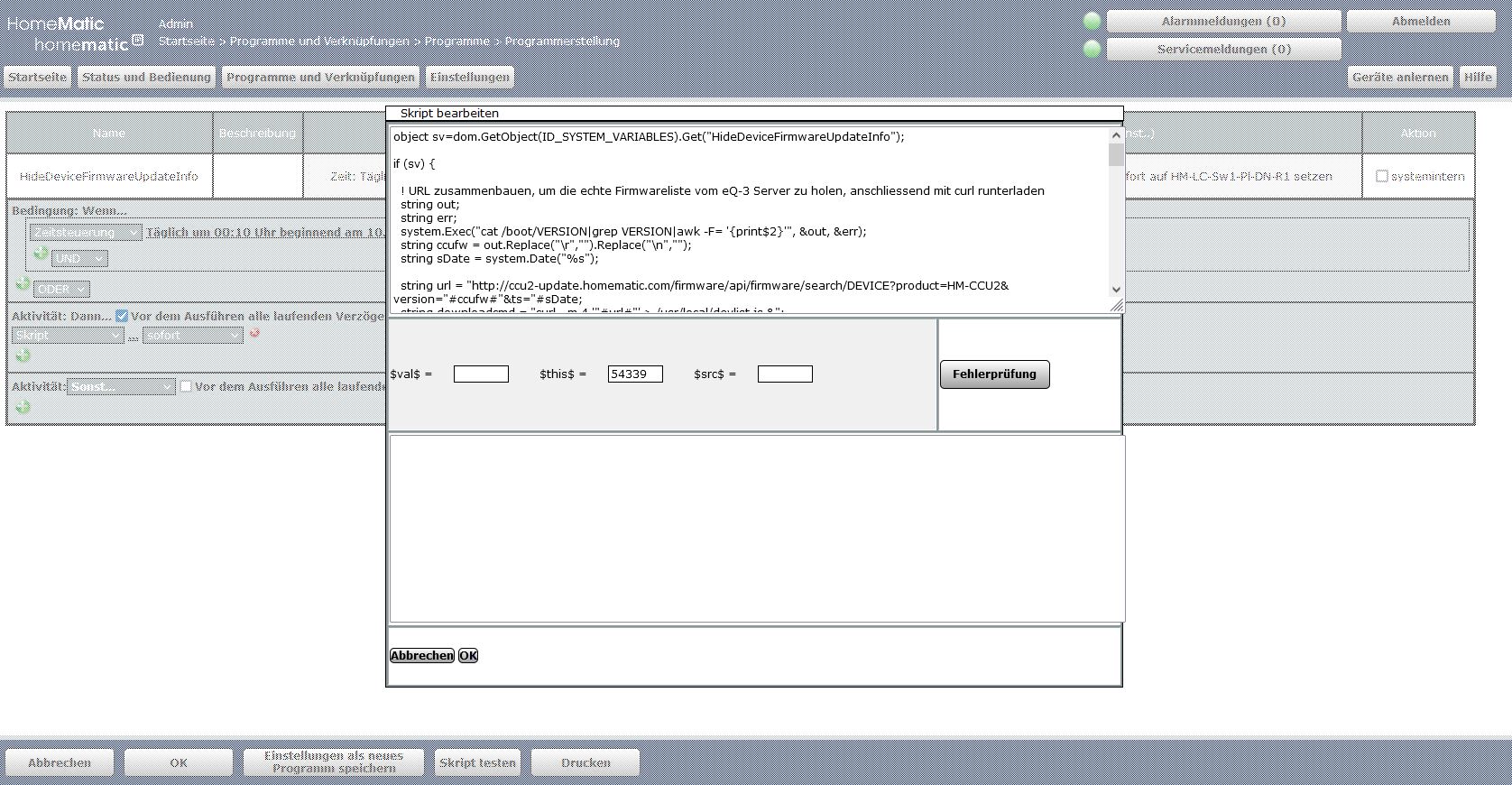Click Einstellungen als neues Programm speichern

(x=334, y=762)
